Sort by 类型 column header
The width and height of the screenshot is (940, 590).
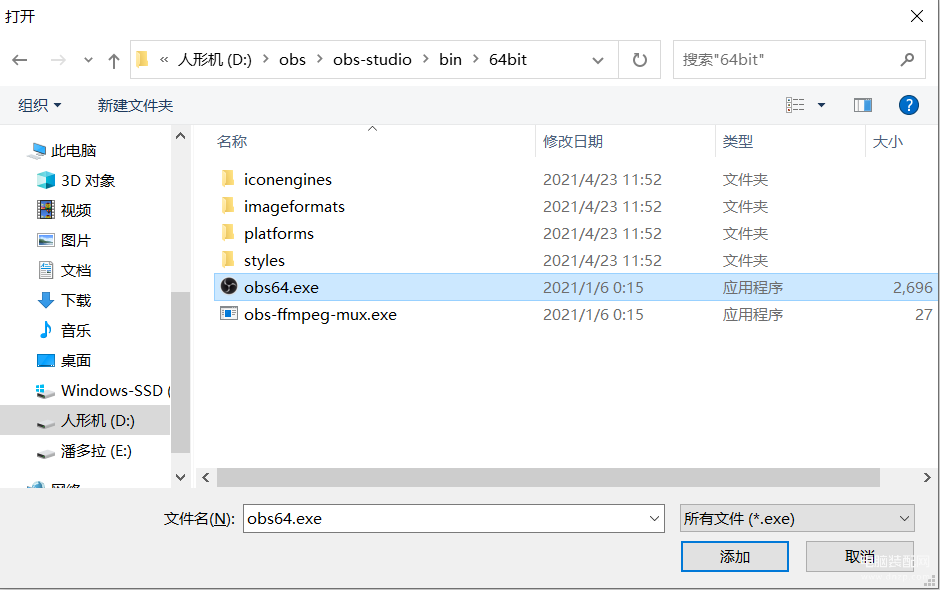[x=737, y=142]
